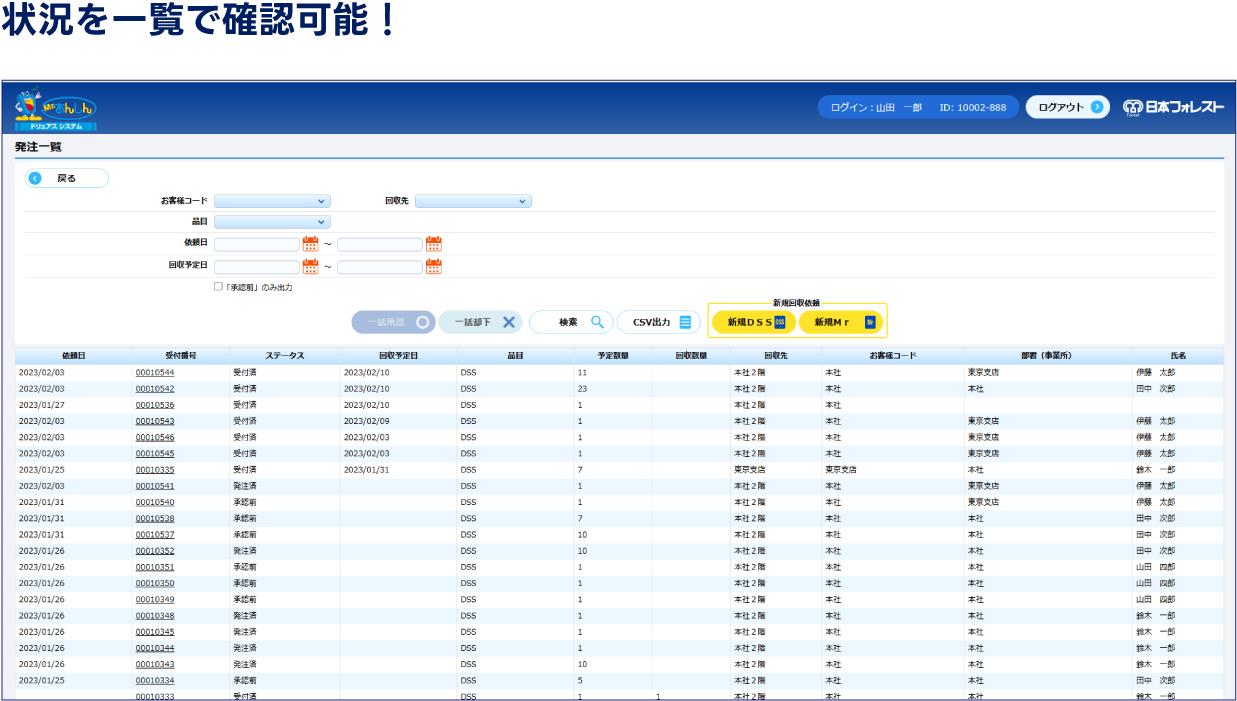Open the 回収予定日 start date calendar icon
This screenshot has height=701, width=1237.
(310, 266)
